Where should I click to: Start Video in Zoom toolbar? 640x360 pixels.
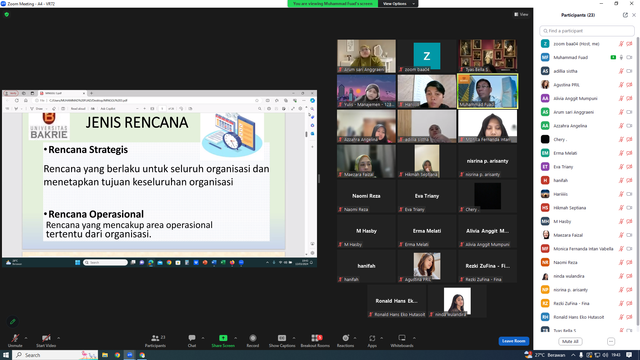click(x=46, y=340)
